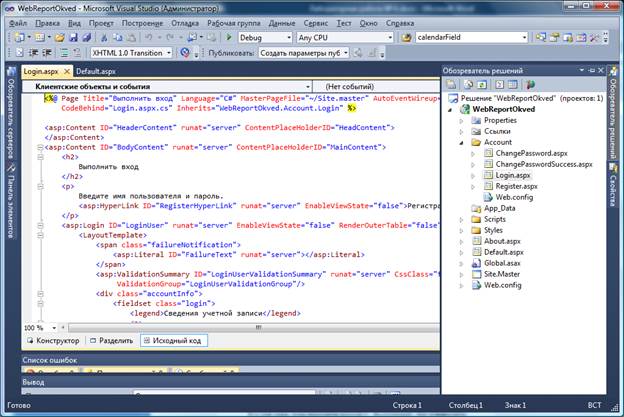The image size is (624, 417).
Task: Select the Исходный код source view
Action: 174,341
